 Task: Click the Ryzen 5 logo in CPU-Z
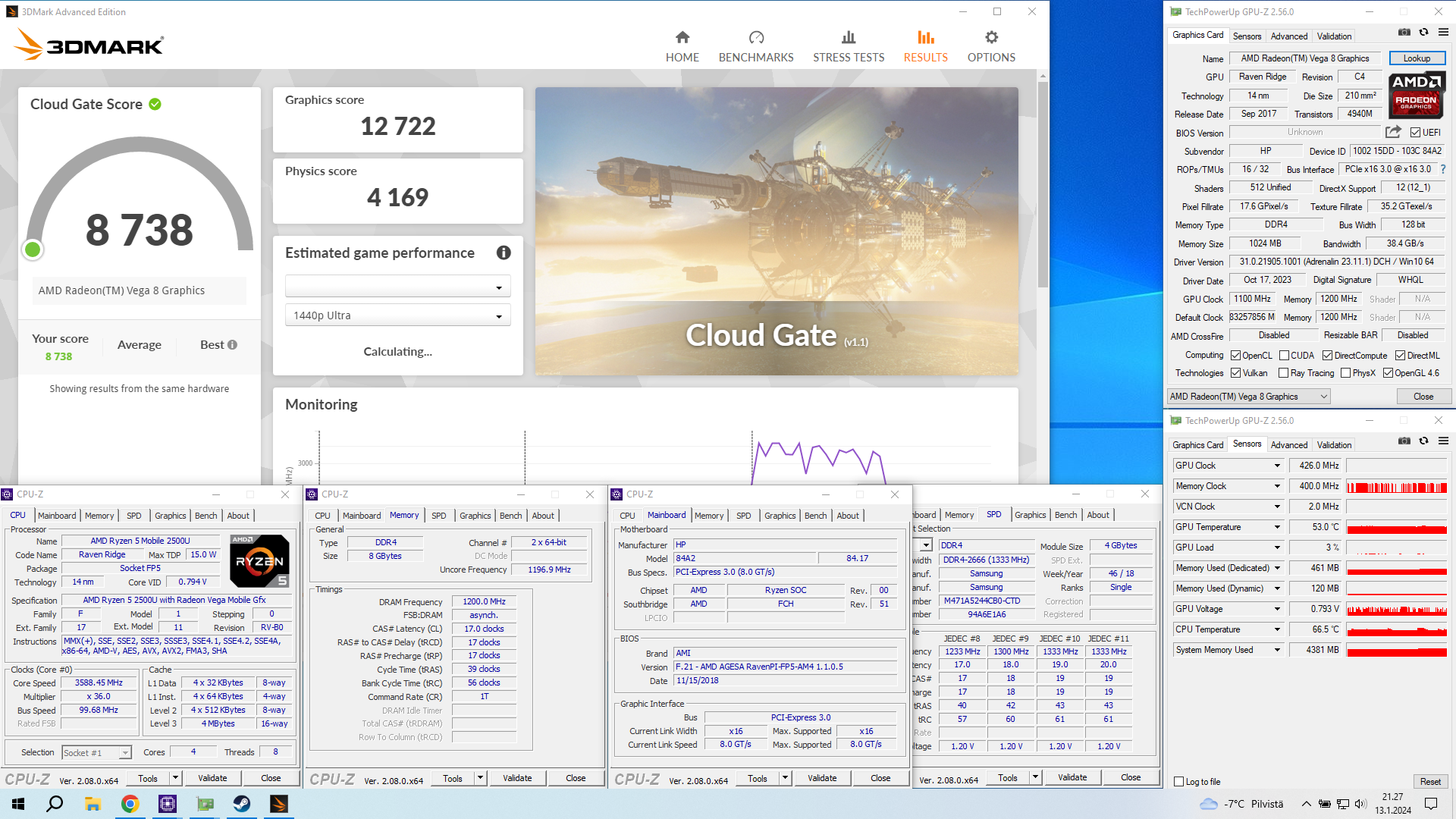pos(259,560)
